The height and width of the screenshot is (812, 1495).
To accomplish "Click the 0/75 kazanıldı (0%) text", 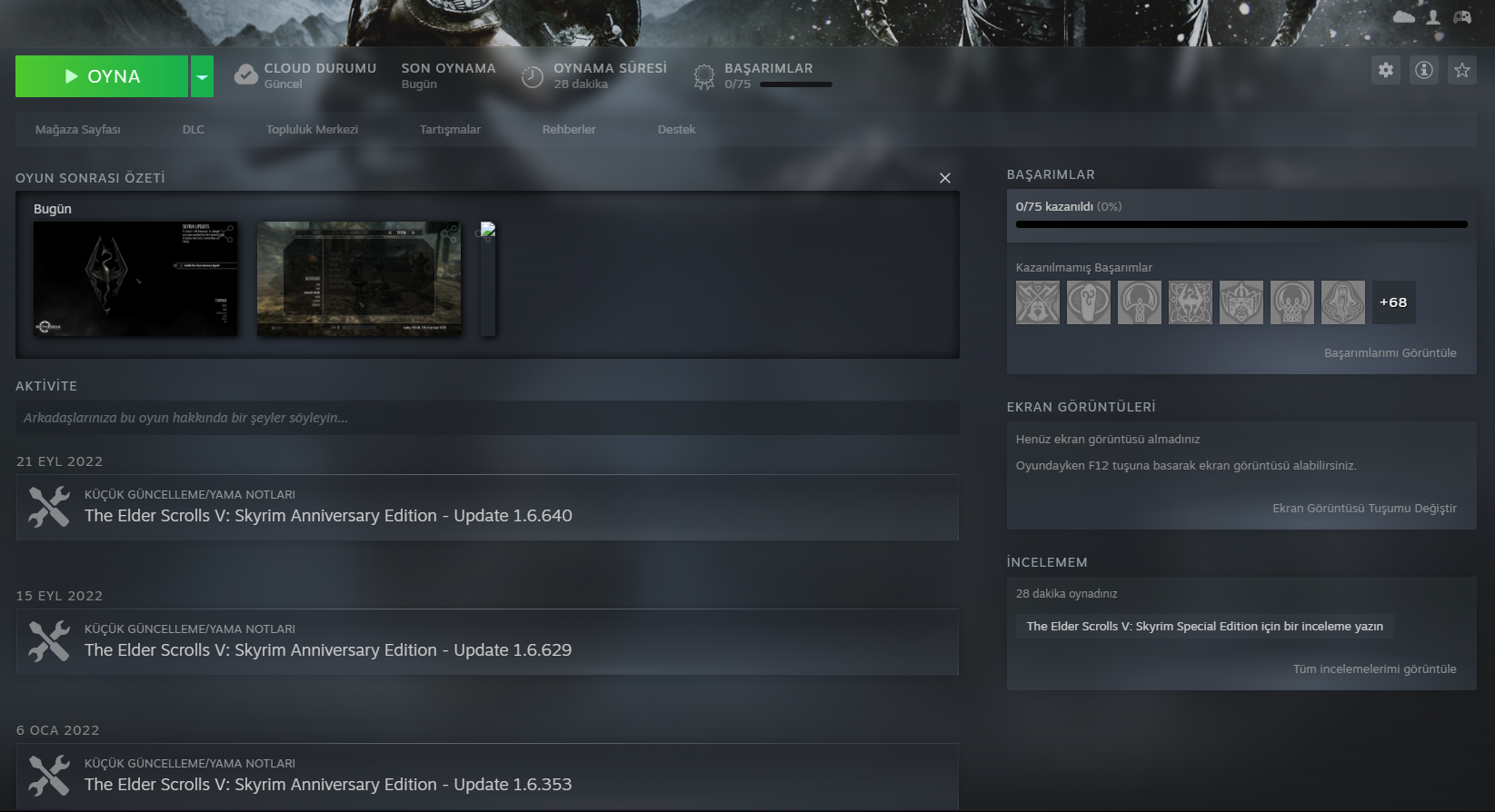I will click(1069, 207).
